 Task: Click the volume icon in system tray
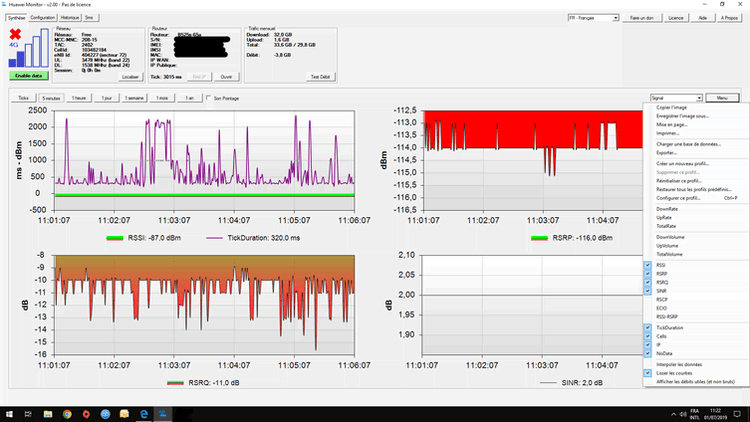(x=683, y=414)
